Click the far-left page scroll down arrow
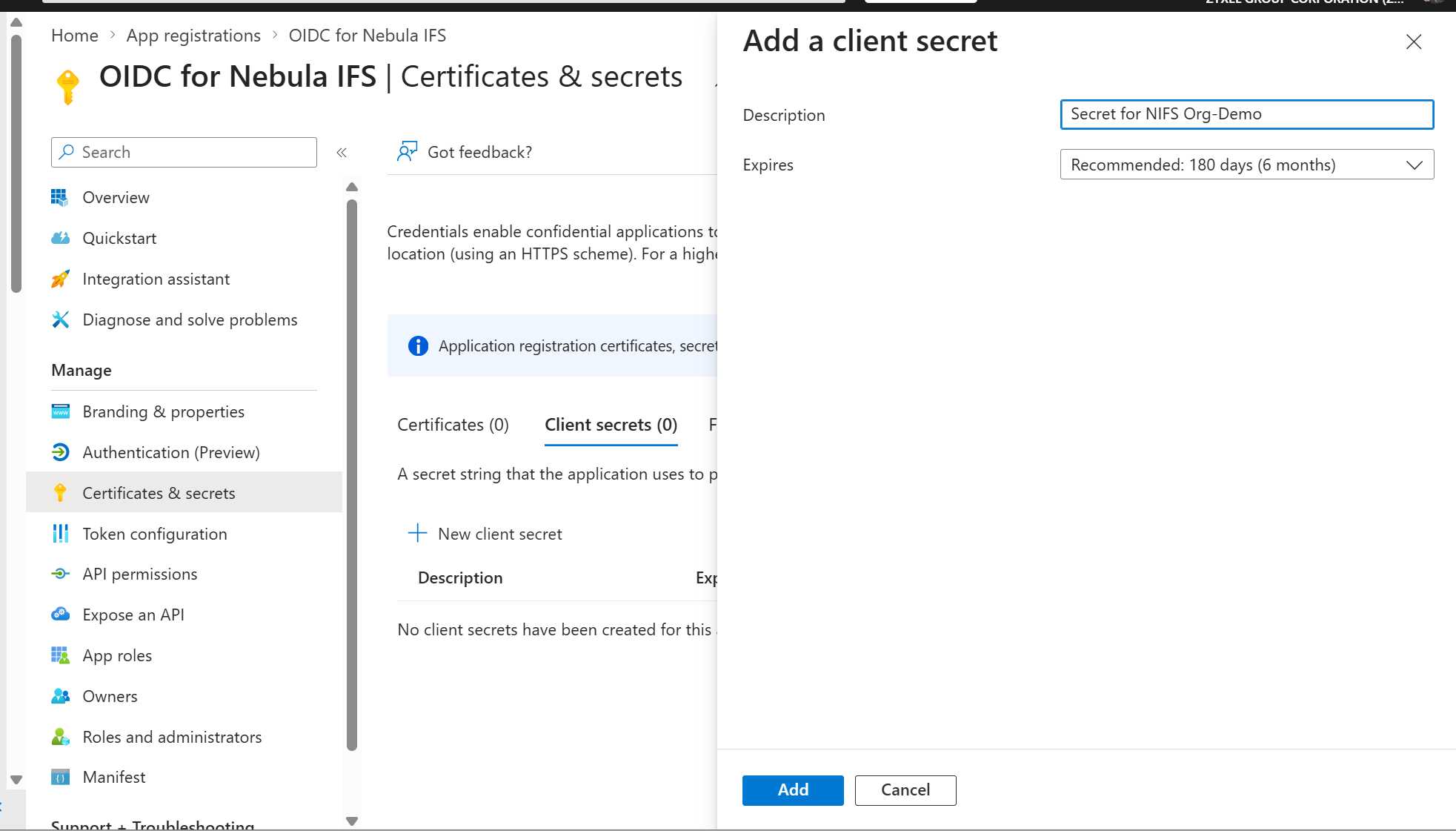Image resolution: width=1456 pixels, height=831 pixels. click(16, 780)
